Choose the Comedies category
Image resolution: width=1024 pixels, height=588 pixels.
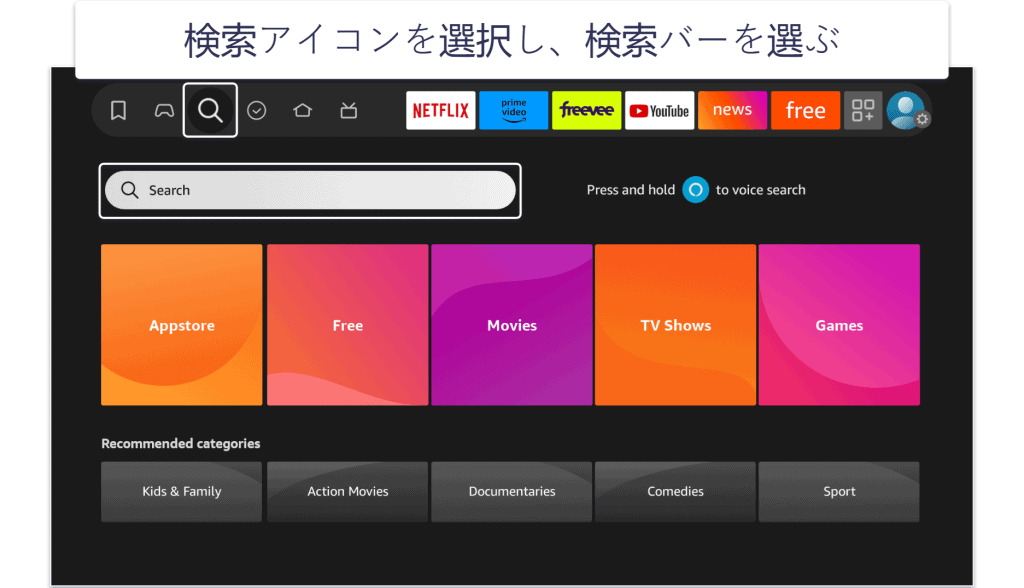(x=675, y=491)
